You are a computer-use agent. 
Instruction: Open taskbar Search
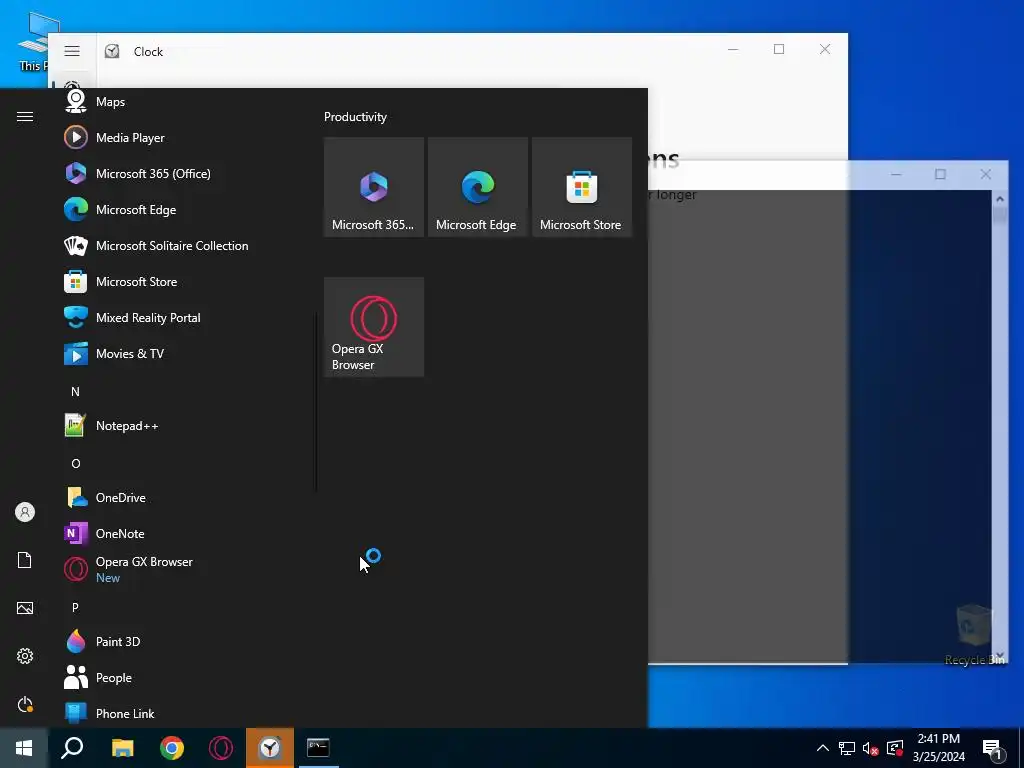72,748
